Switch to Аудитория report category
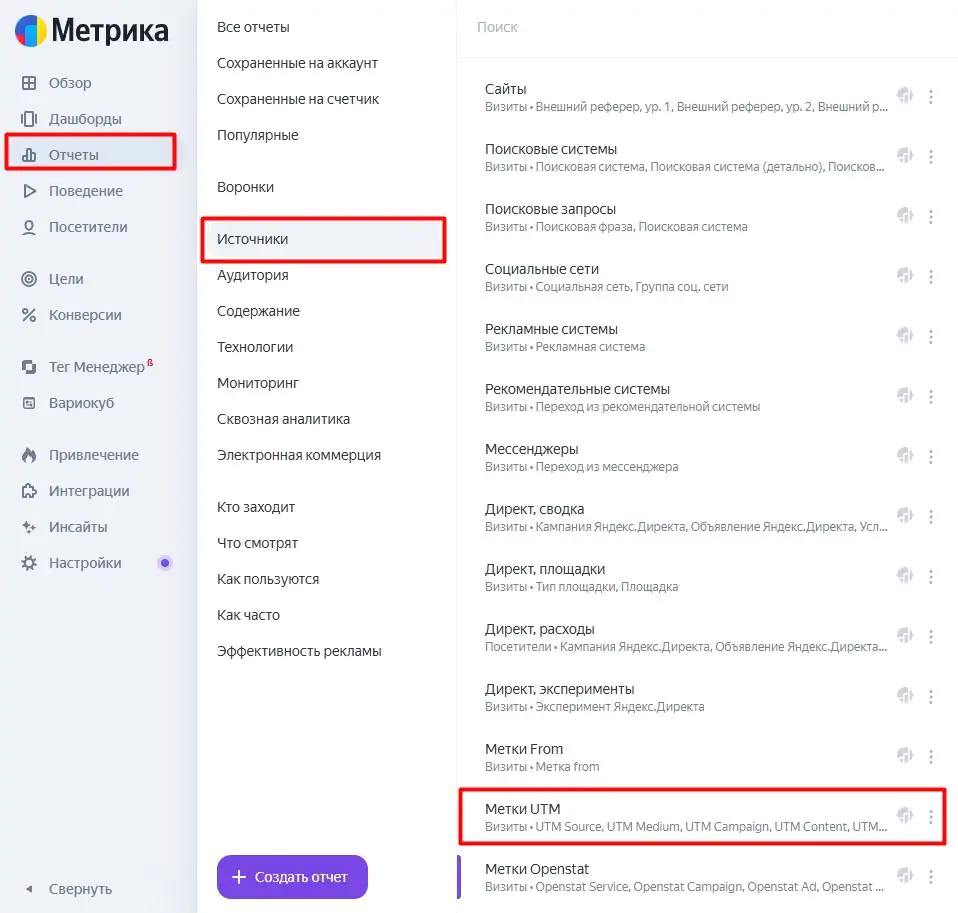 coord(252,275)
